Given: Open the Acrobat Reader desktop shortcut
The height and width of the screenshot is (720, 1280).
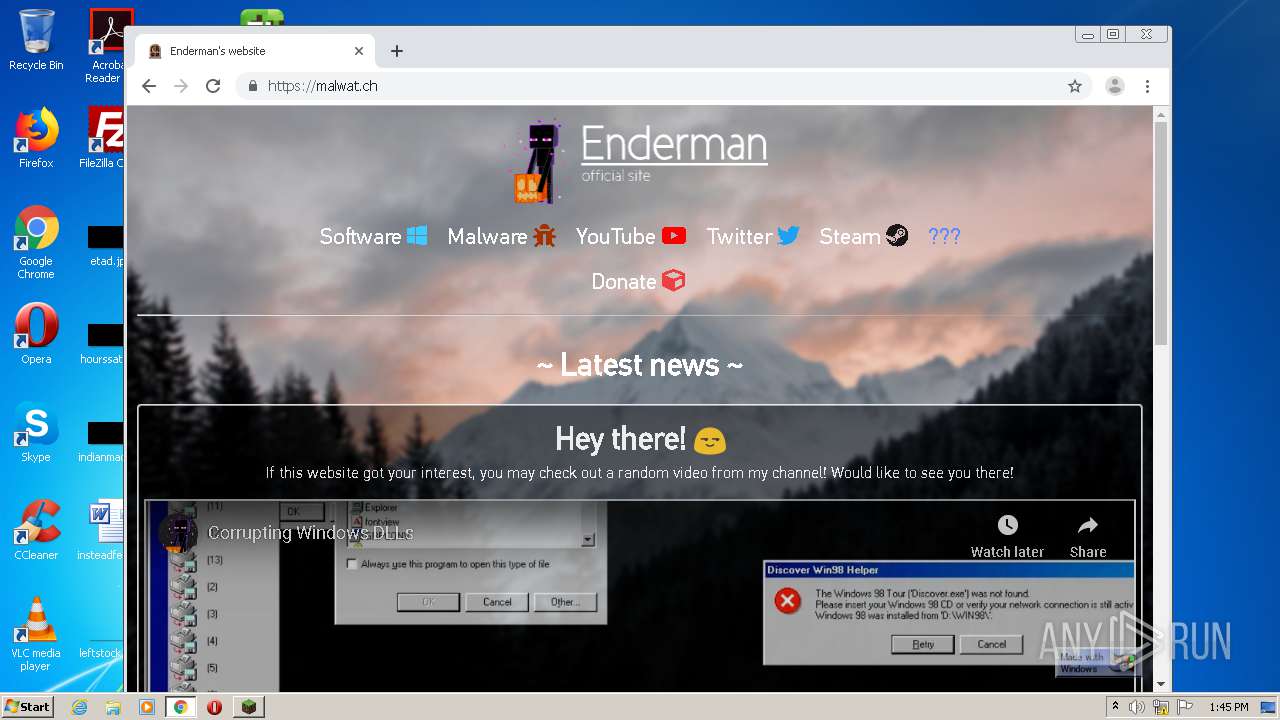Looking at the screenshot, I should click(107, 46).
